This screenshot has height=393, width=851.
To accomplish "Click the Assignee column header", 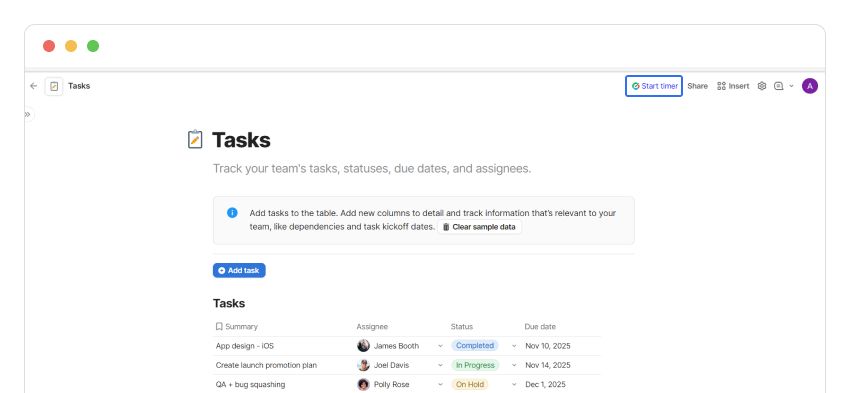I will tap(372, 326).
